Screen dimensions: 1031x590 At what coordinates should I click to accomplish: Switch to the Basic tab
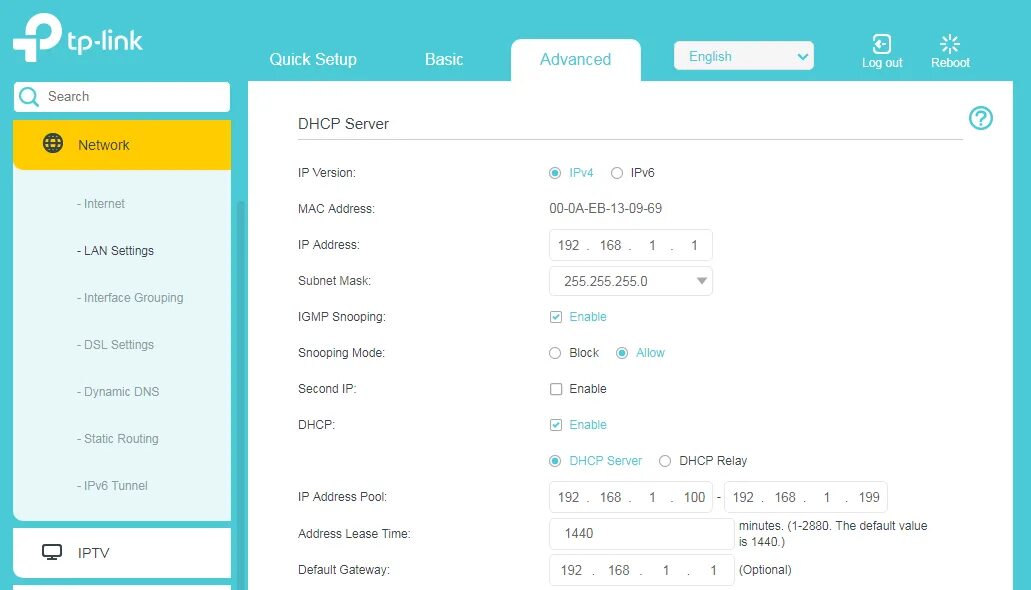(x=444, y=59)
